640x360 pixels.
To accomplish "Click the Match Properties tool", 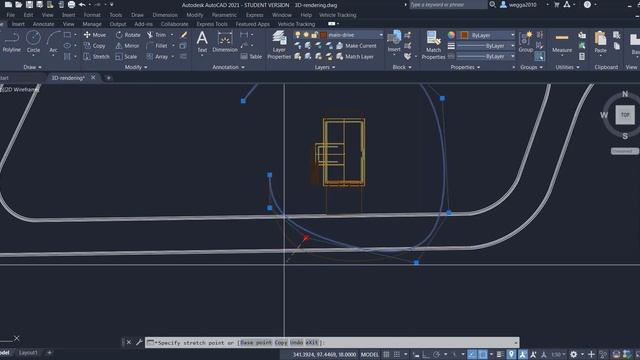I will click(433, 45).
